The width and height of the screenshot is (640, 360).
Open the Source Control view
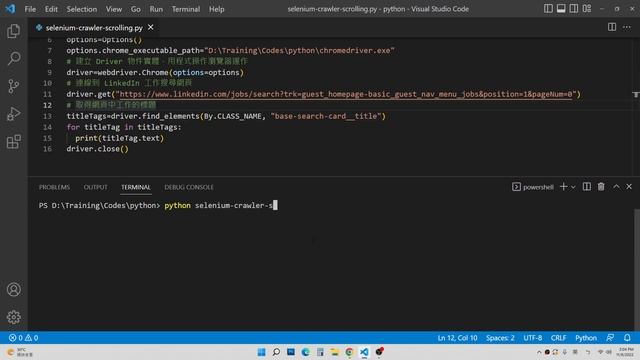[13, 86]
